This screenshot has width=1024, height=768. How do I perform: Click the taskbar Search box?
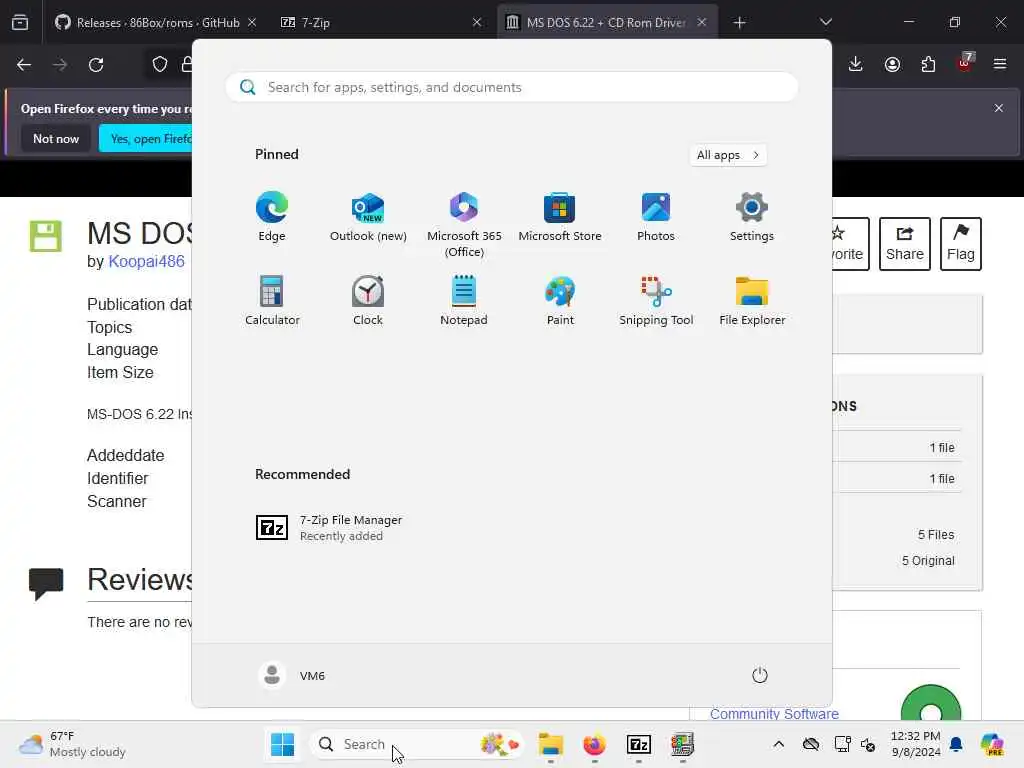click(418, 744)
